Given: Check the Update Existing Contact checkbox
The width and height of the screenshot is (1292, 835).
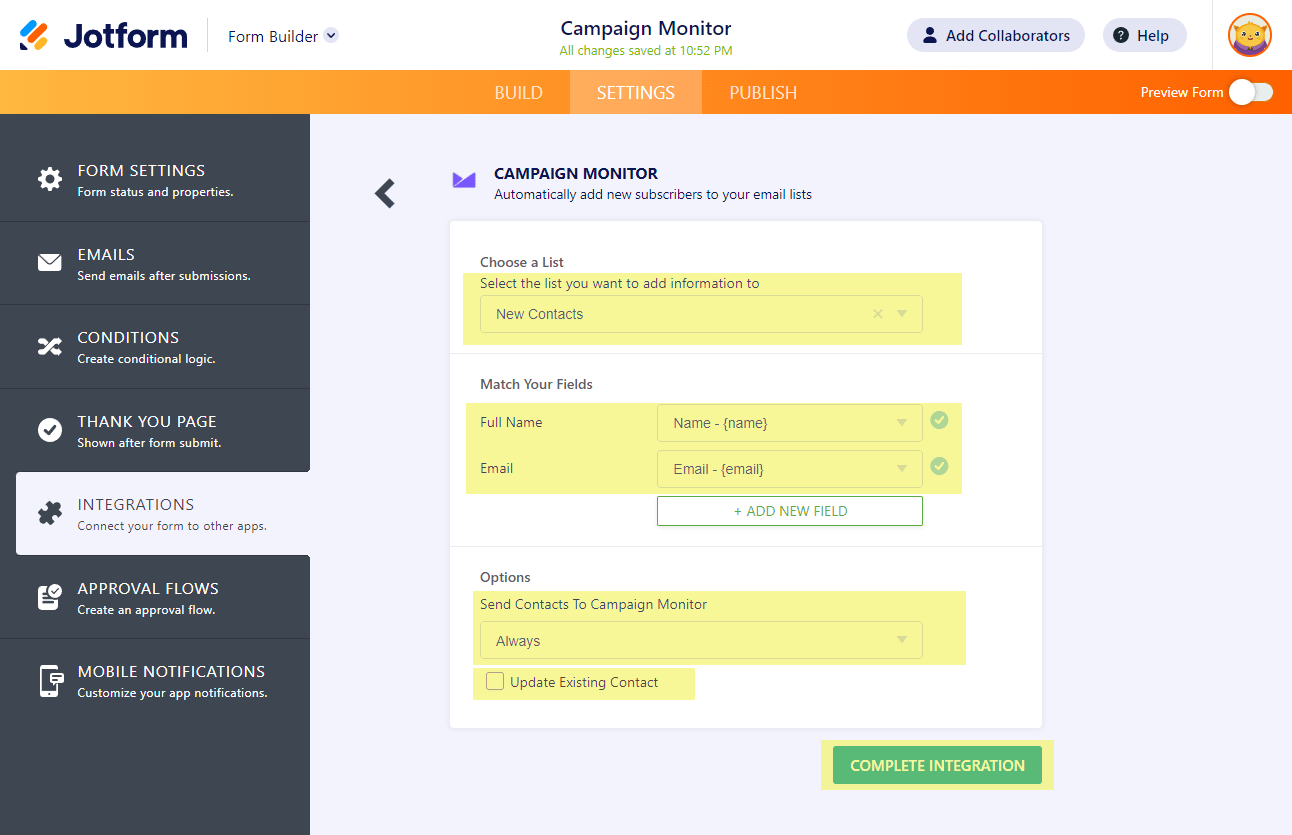Looking at the screenshot, I should [495, 682].
